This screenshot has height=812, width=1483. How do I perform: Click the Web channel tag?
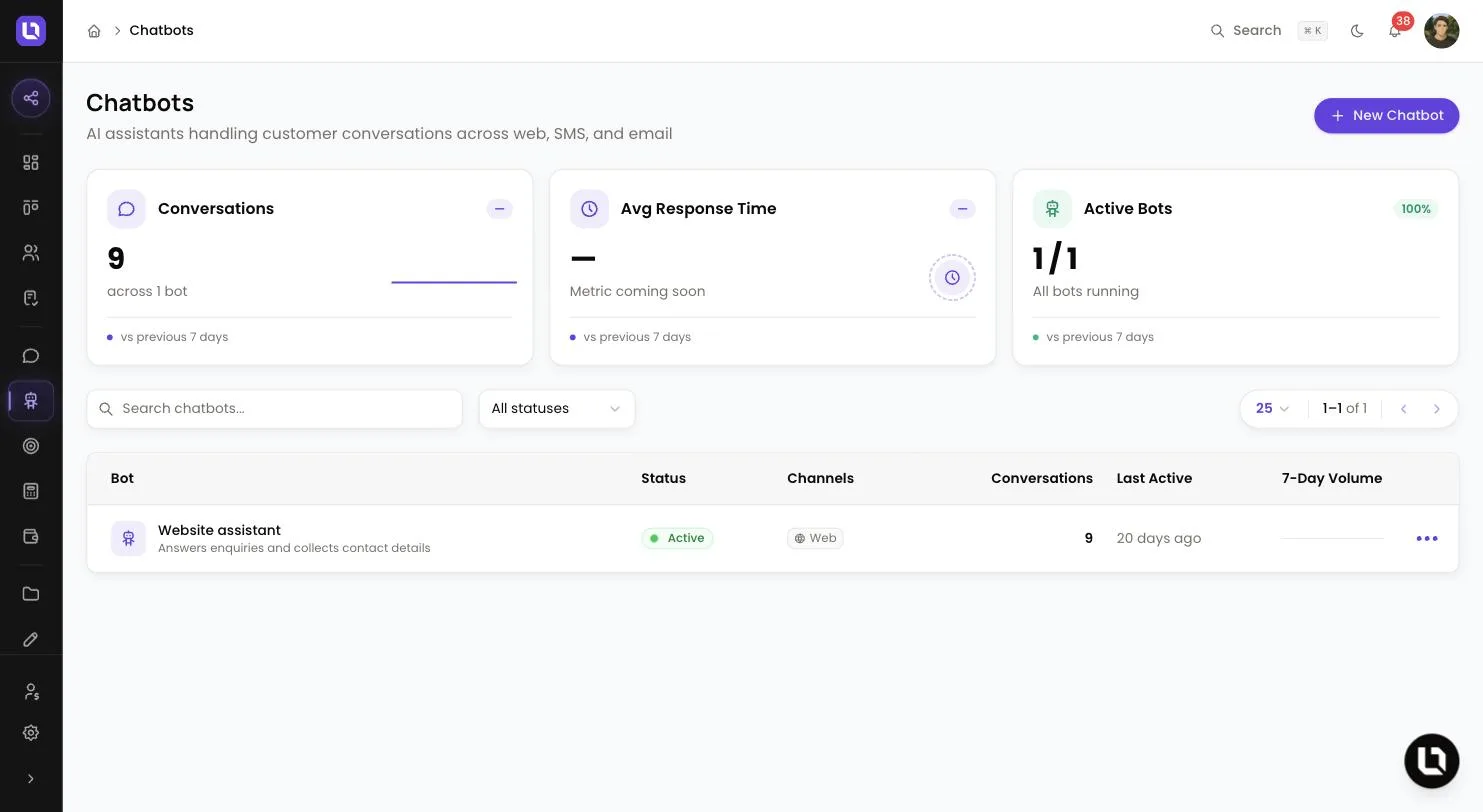(815, 538)
